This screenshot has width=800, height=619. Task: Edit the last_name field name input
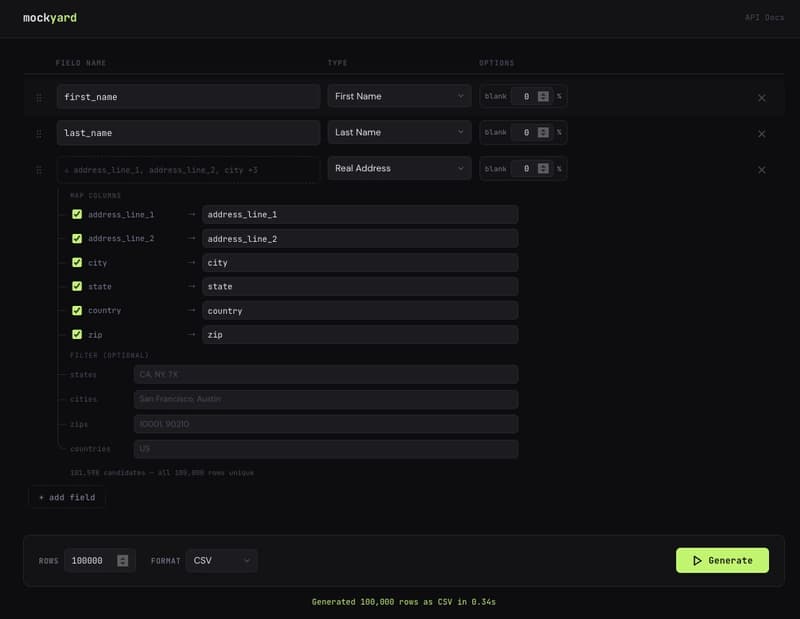[x=188, y=133]
